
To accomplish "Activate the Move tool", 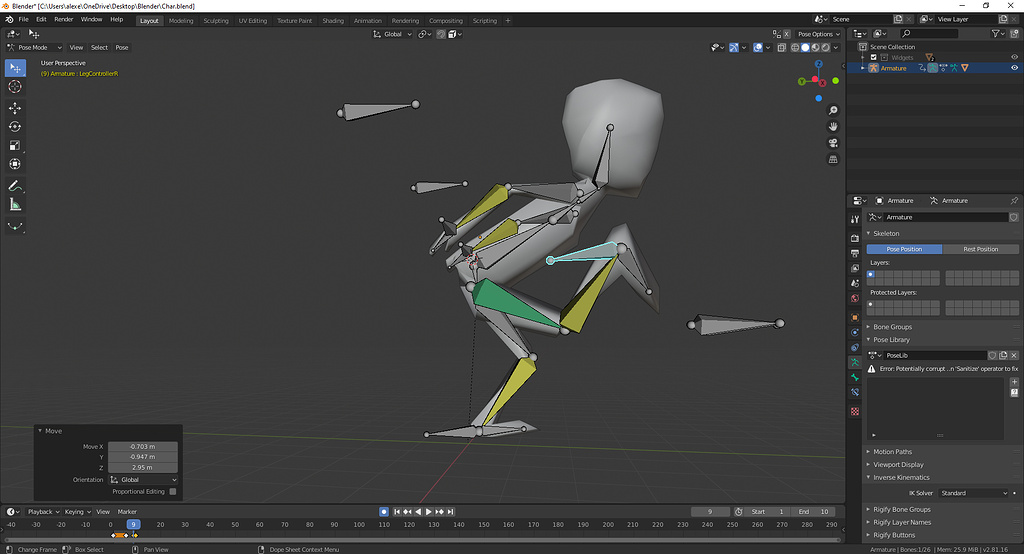I will tap(15, 108).
